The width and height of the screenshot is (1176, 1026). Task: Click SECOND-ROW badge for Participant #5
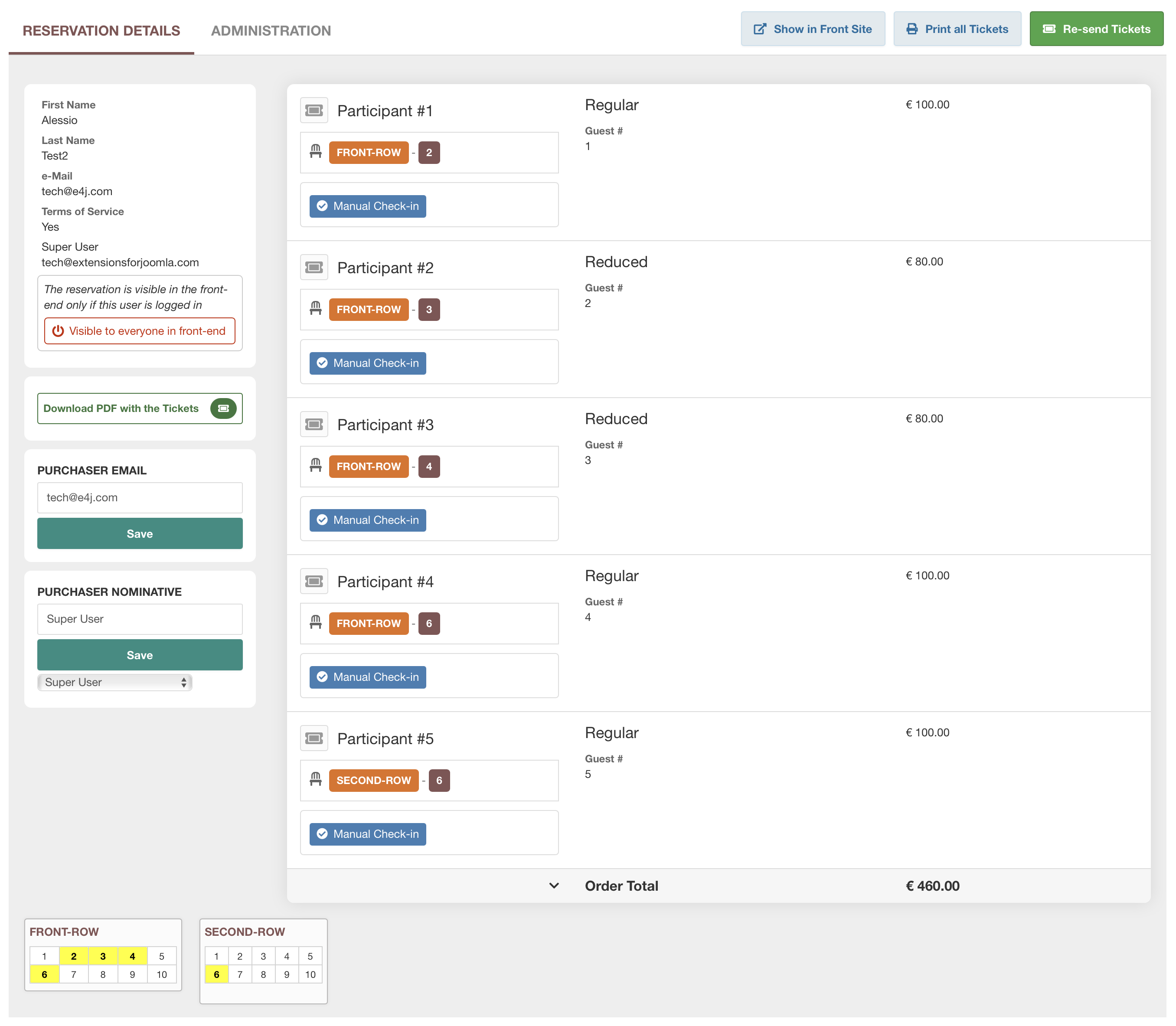coord(374,780)
